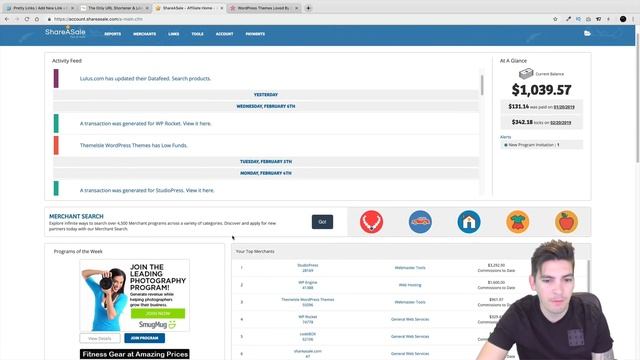The height and width of the screenshot is (360, 640).
Task: Click the activity feed scrollbar
Action: click(x=482, y=86)
